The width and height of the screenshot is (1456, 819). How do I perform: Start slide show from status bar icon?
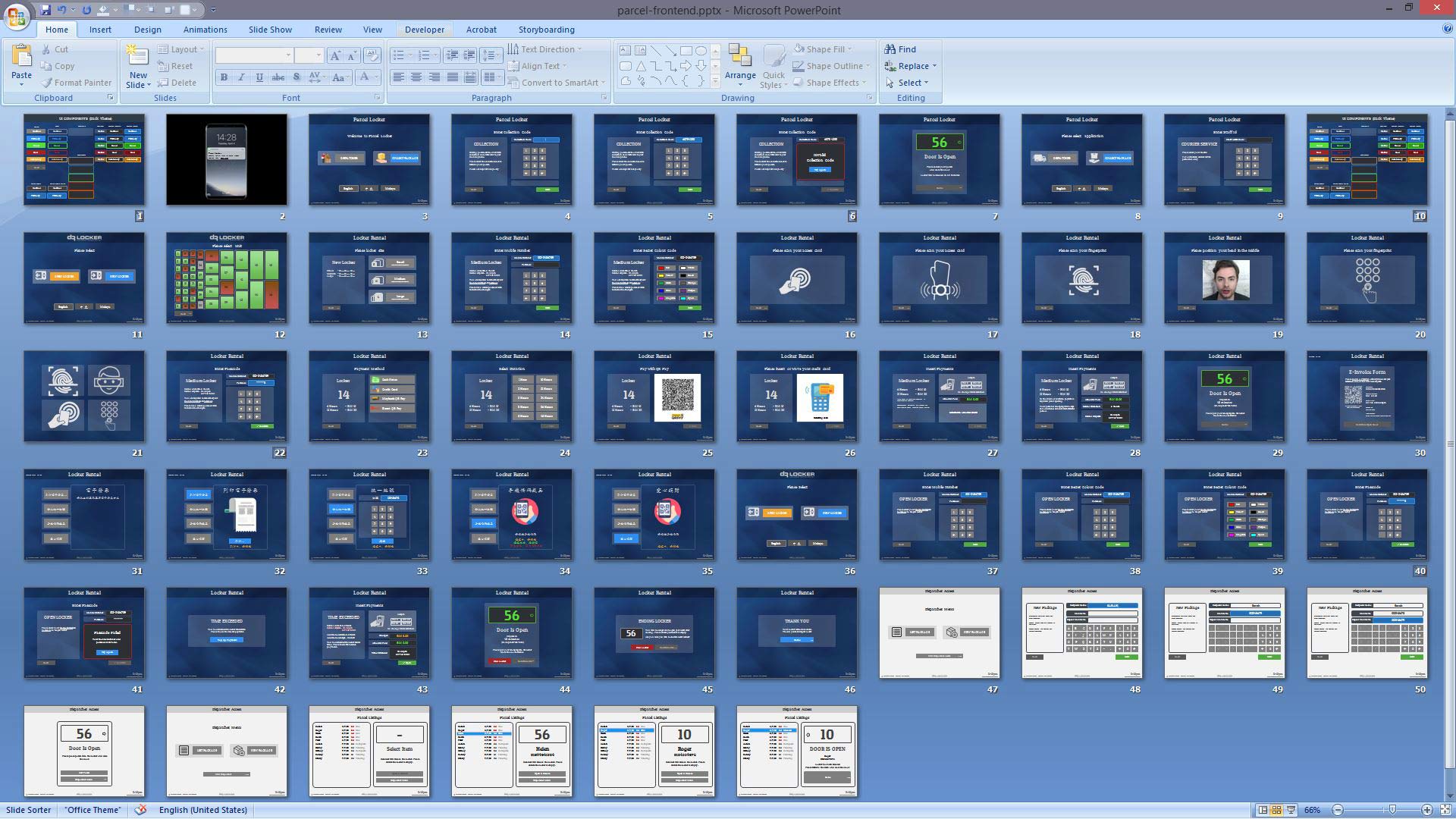point(1291,810)
